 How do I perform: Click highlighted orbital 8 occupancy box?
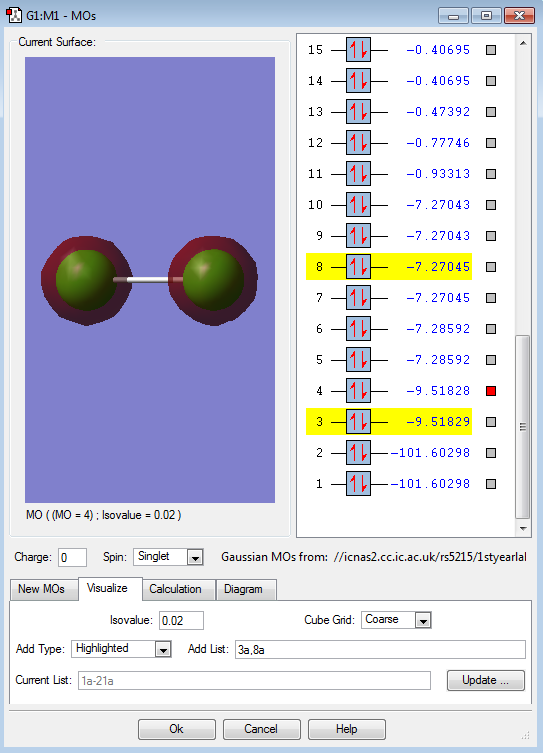pos(358,267)
